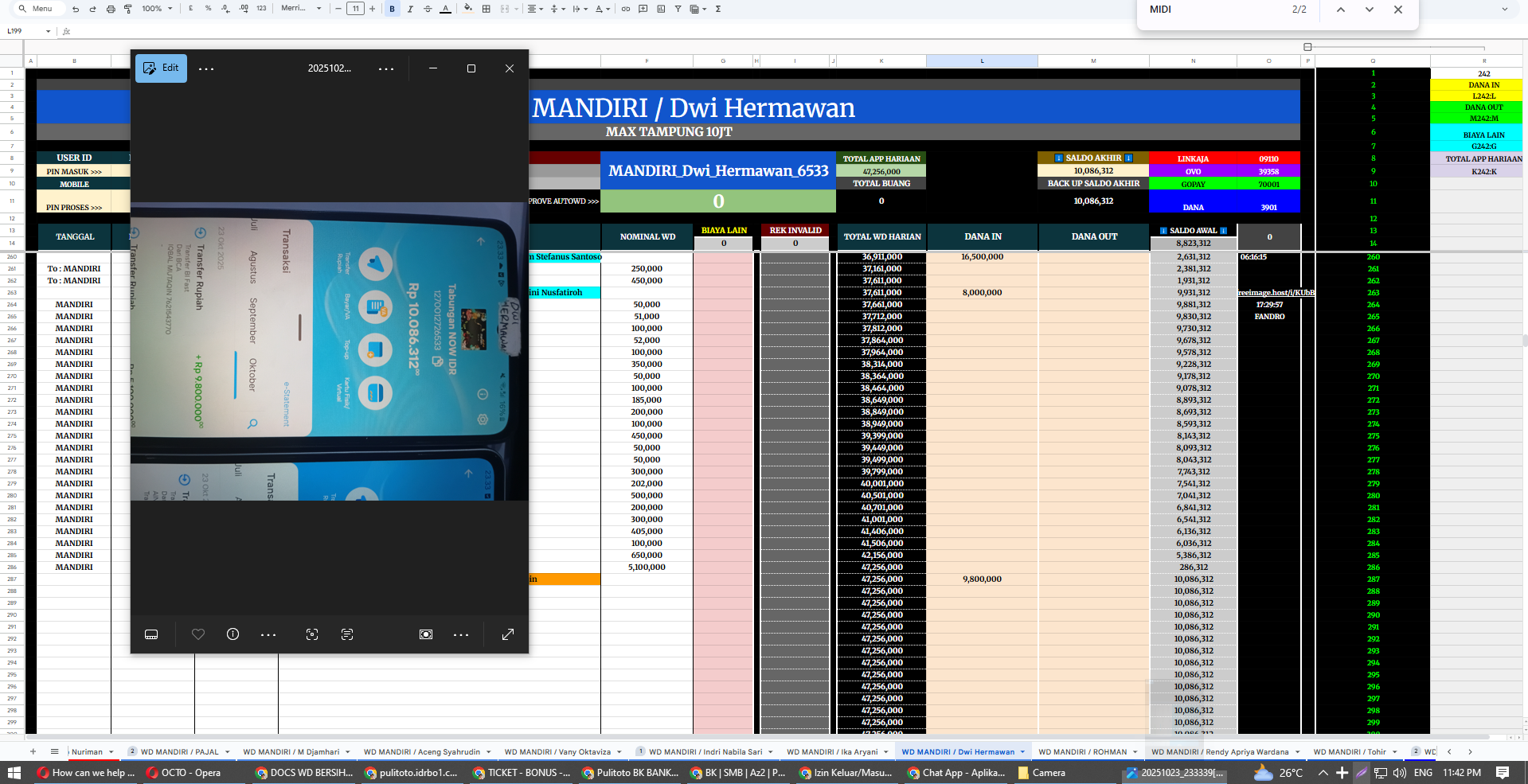Open the notification center icon
Viewport: 1528px width, 784px height.
click(x=1503, y=772)
